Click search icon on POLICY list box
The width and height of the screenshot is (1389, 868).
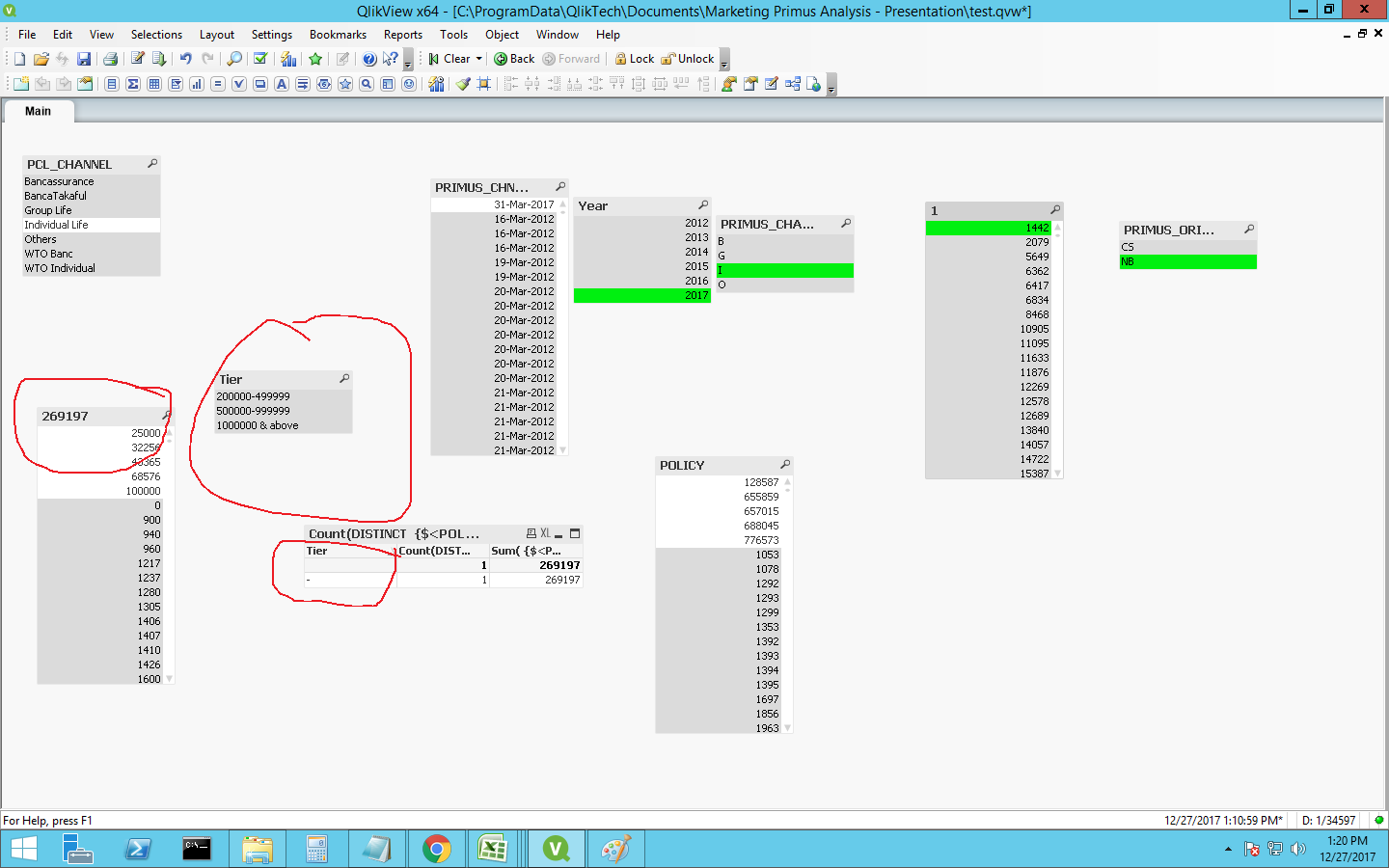click(x=785, y=465)
